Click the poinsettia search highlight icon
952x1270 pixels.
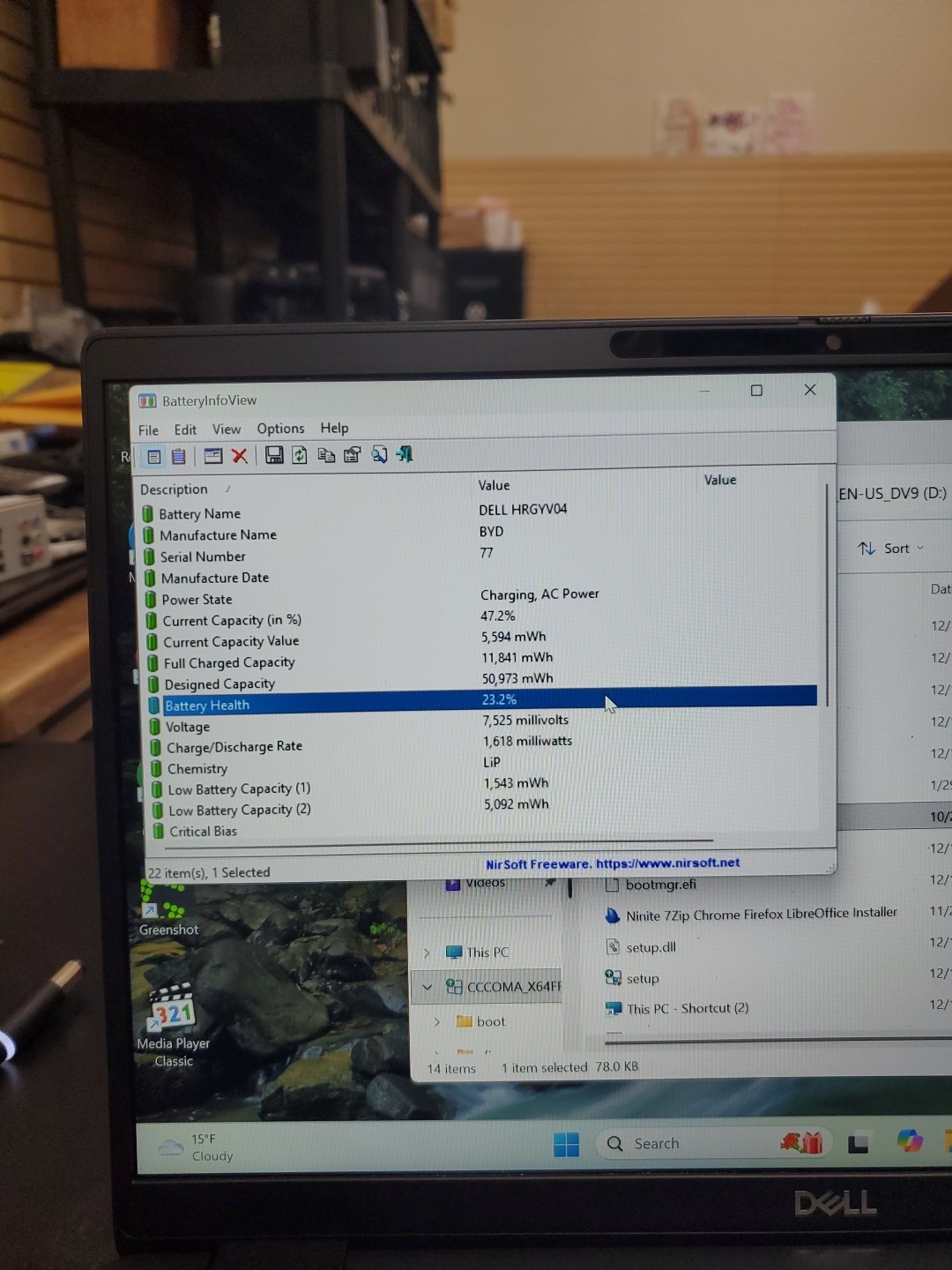coord(801,1143)
